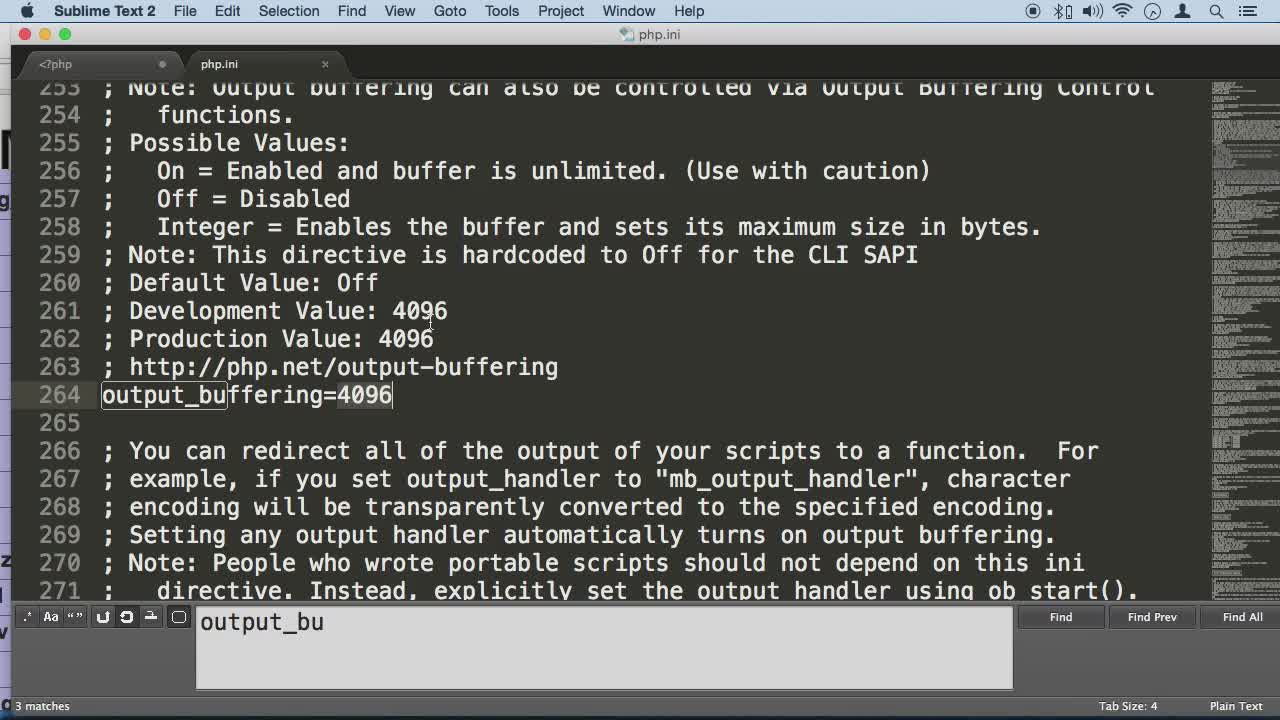Open Notification Center list icon
Viewport: 1280px width, 720px height.
coord(1248,11)
